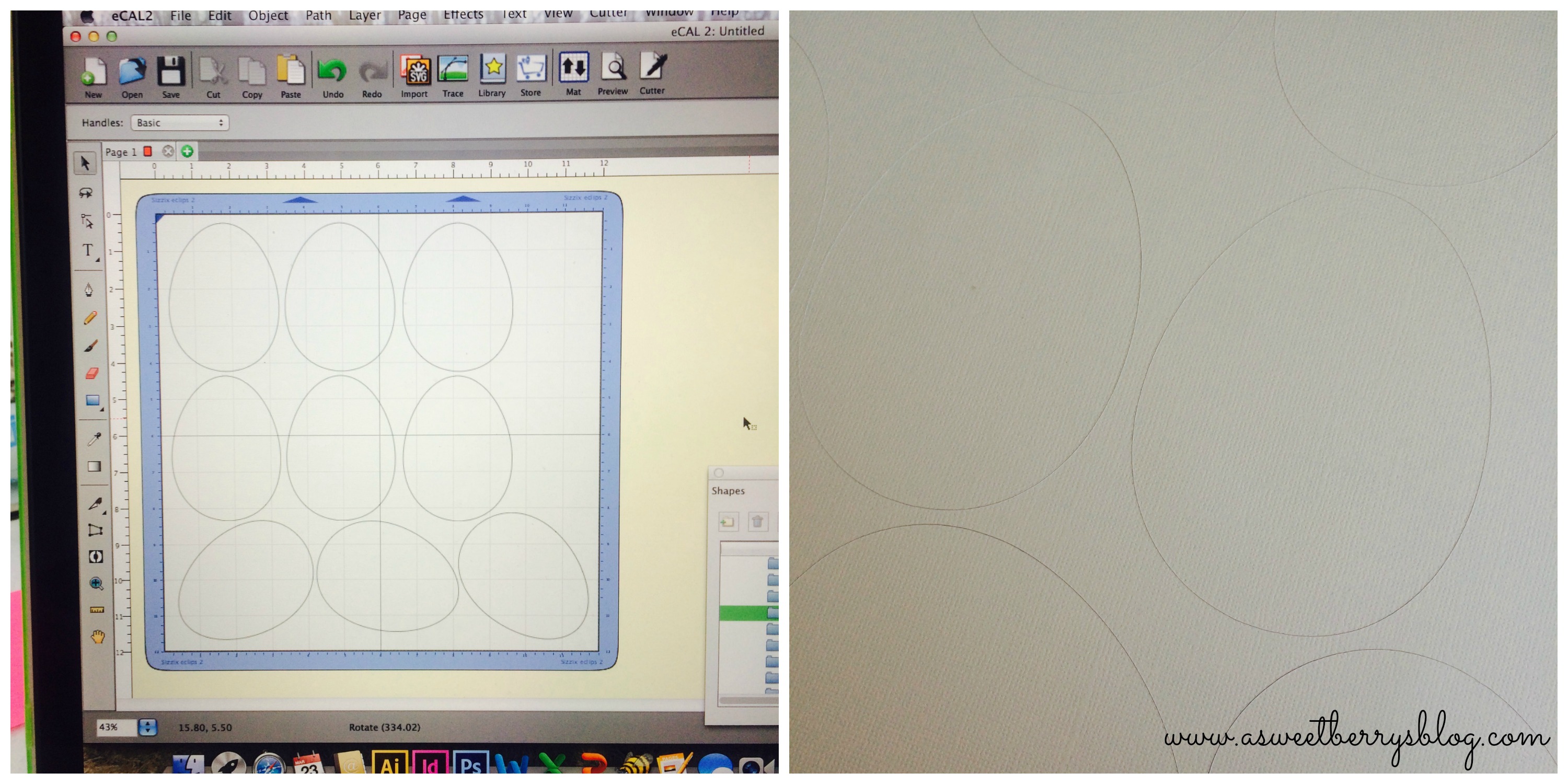This screenshot has width=1568, height=784.
Task: Click the zoom percentage stepper arrows
Action: 147,727
